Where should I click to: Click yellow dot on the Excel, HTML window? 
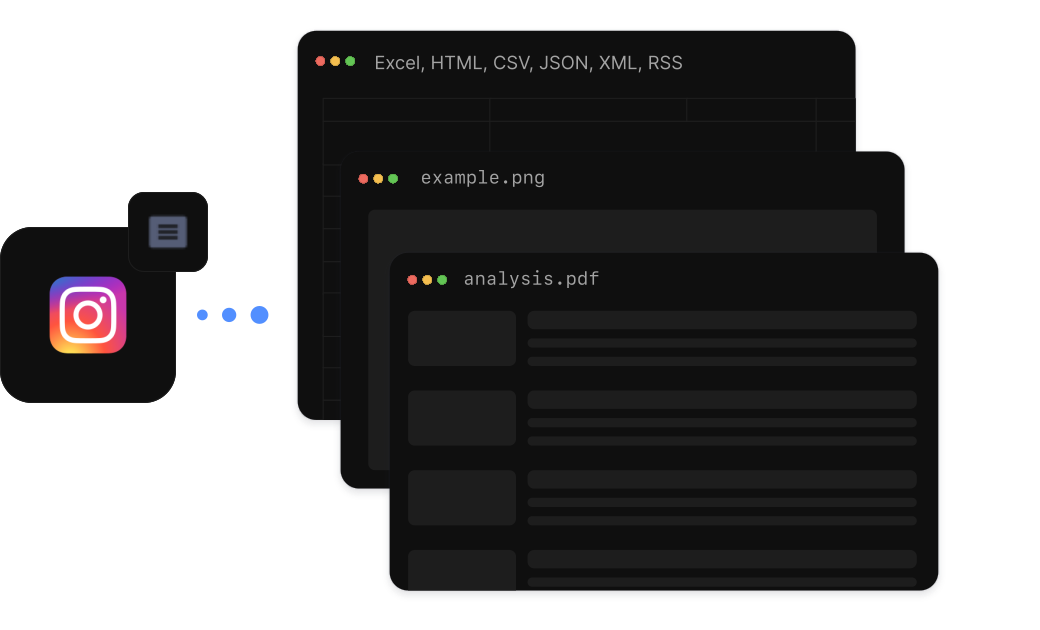[x=335, y=61]
